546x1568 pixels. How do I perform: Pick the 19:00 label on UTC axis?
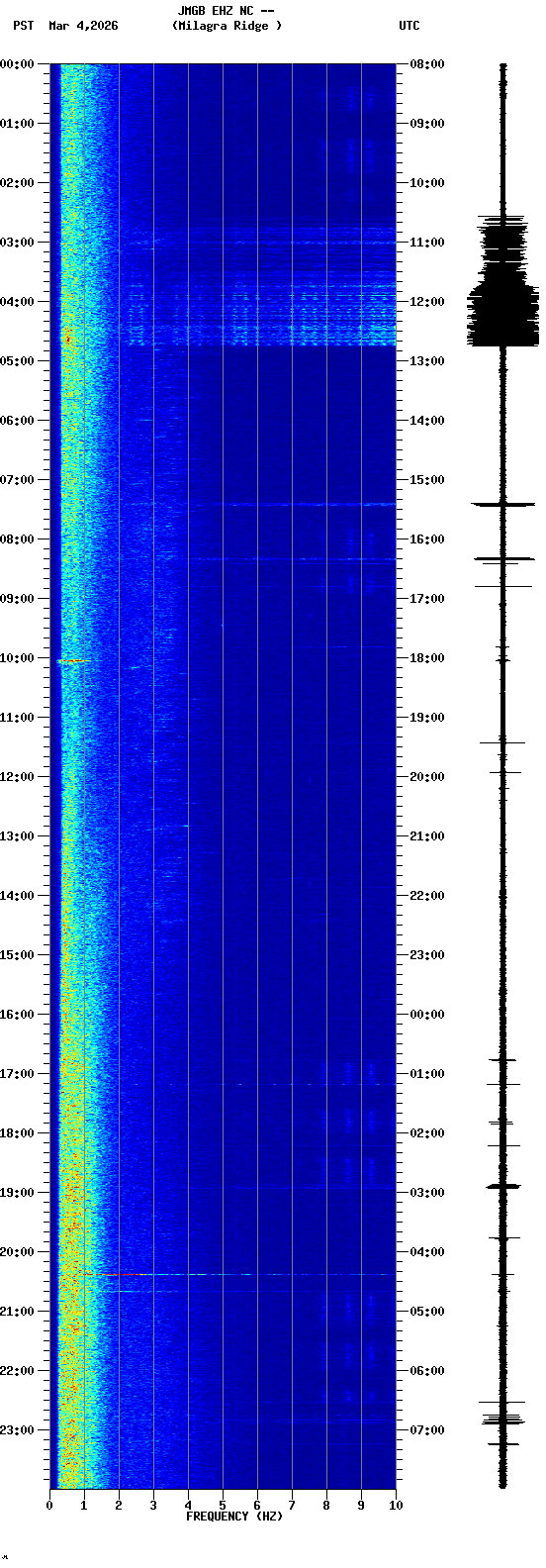click(427, 718)
